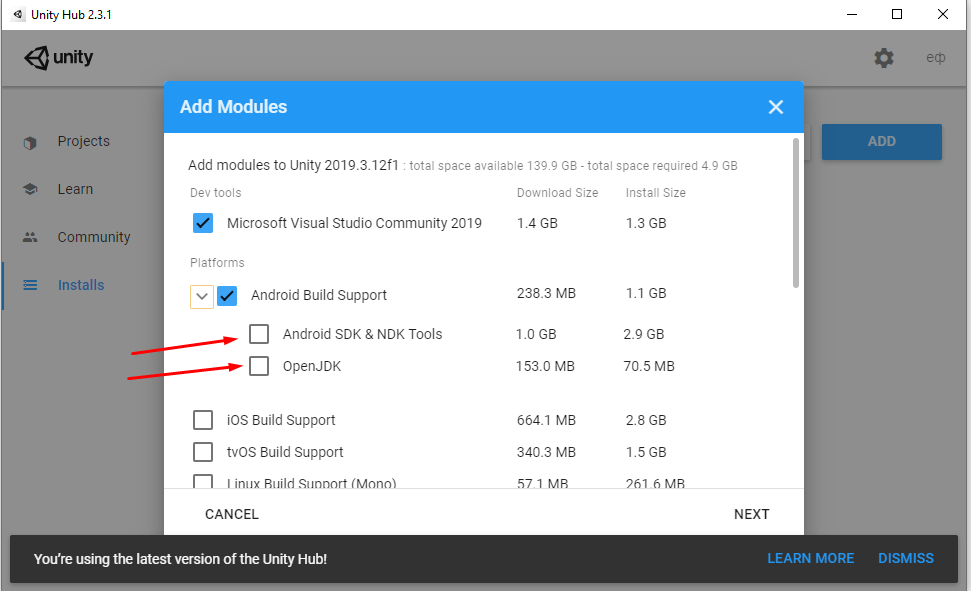Click the 1.4 GB download size value
This screenshot has width=971, height=591.
(537, 223)
